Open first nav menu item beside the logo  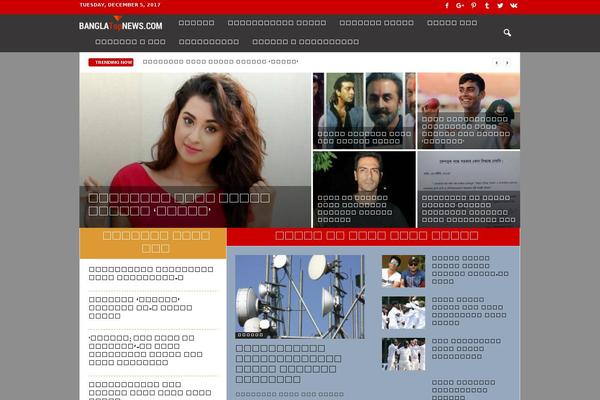coord(196,23)
